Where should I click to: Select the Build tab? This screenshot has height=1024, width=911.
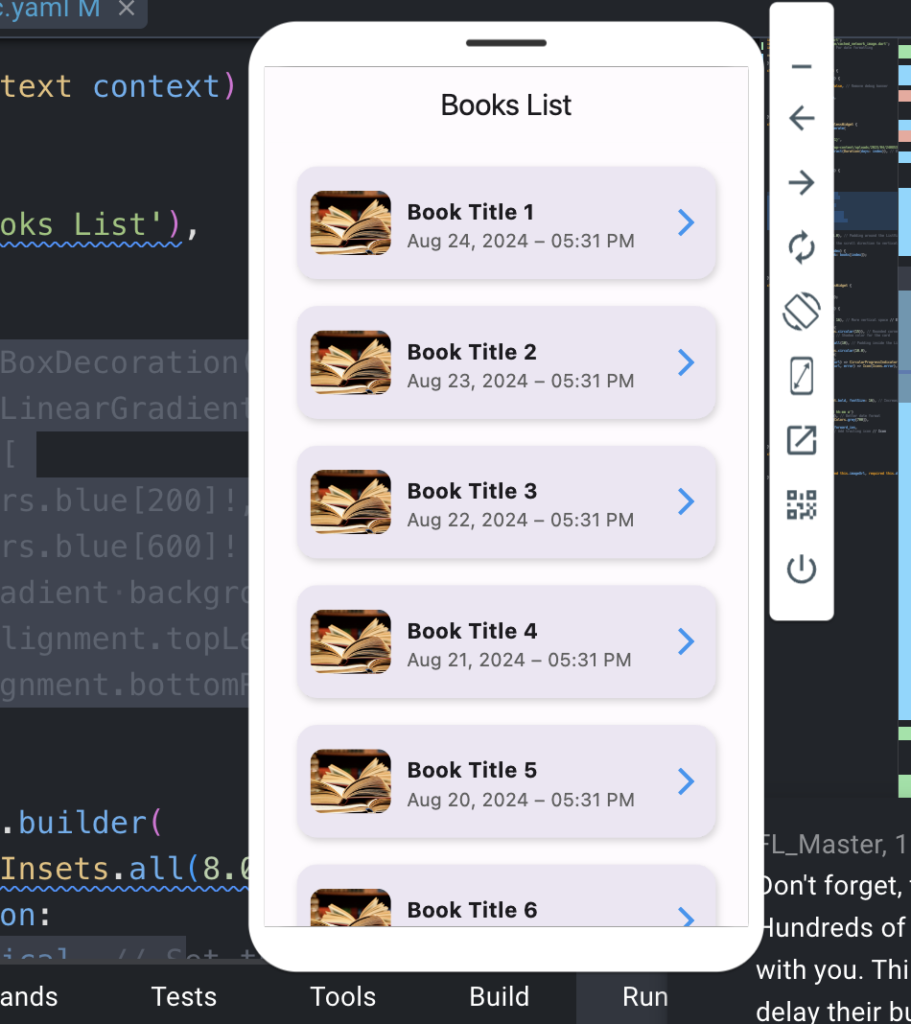(499, 996)
